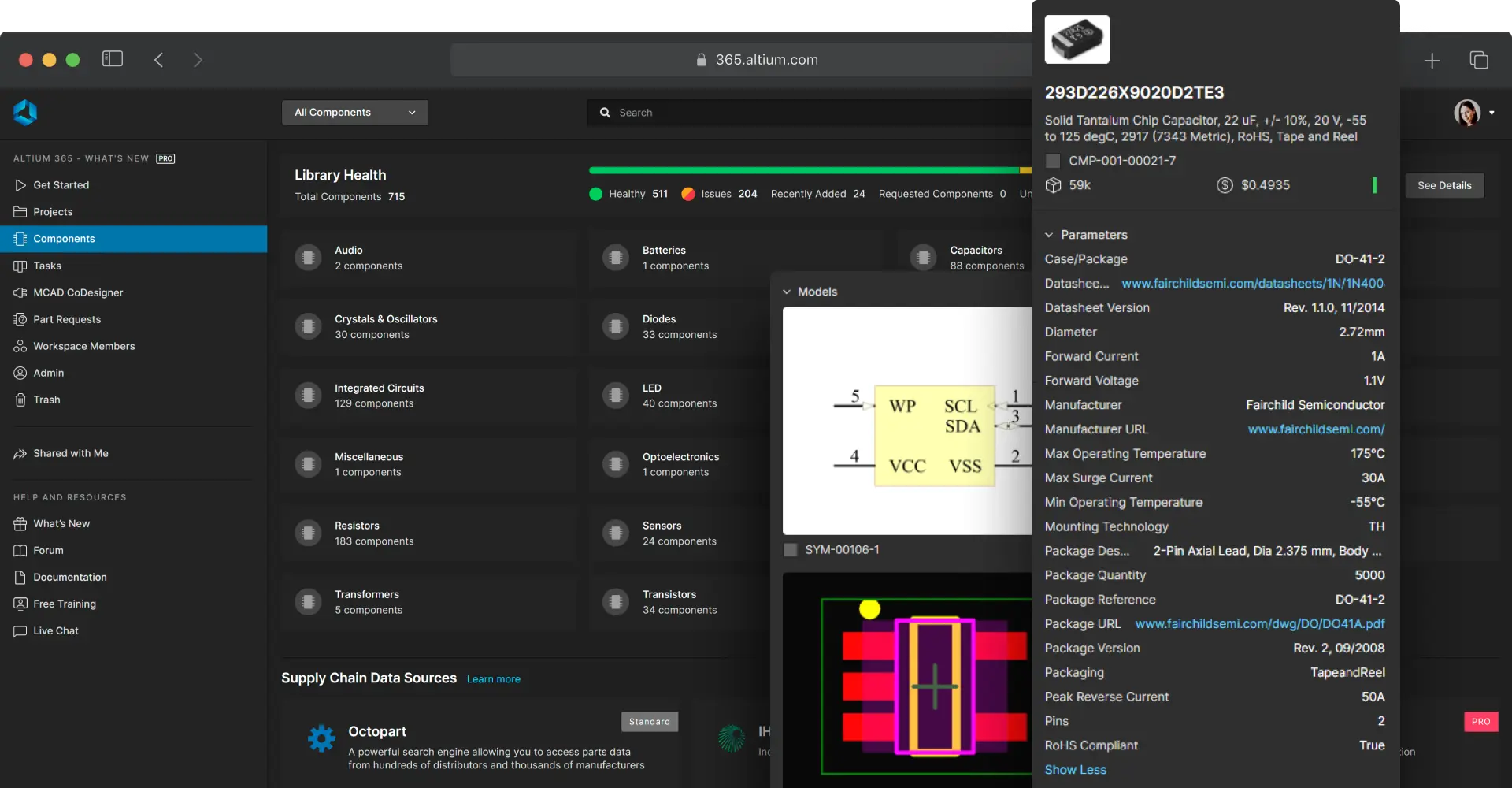
Task: Toggle the browser sidebar panel icon
Action: coord(113,59)
